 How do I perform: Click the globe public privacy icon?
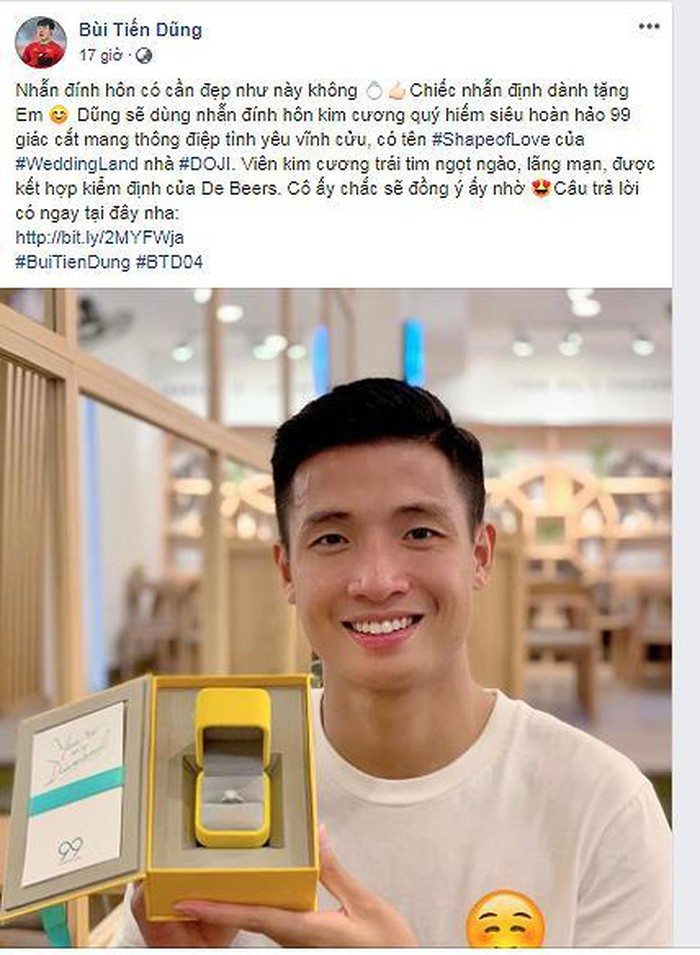[144, 56]
